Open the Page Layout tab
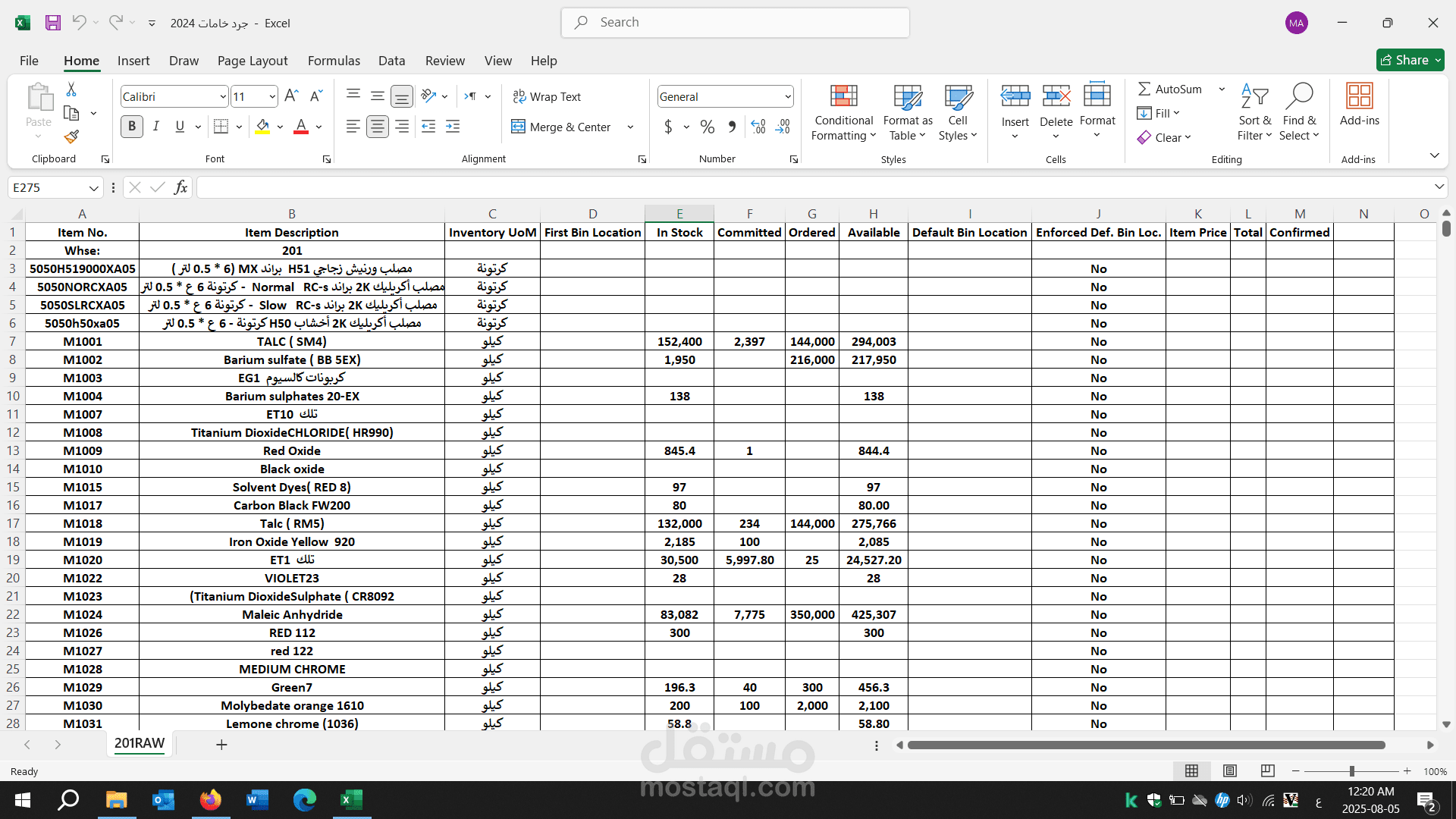Image resolution: width=1456 pixels, height=819 pixels. 252,61
